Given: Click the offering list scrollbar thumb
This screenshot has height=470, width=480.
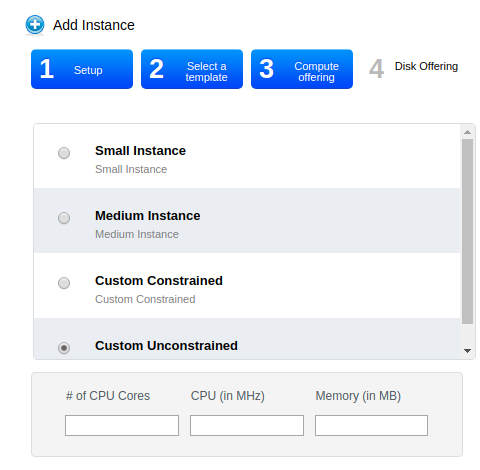Looking at the screenshot, I should click(x=467, y=231).
